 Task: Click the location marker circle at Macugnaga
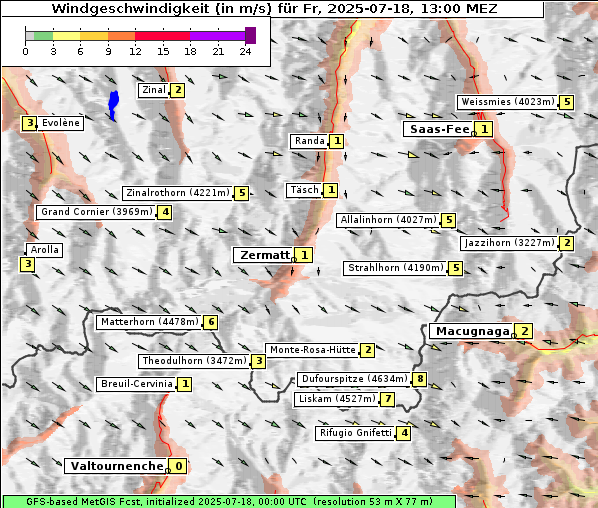[514, 336]
